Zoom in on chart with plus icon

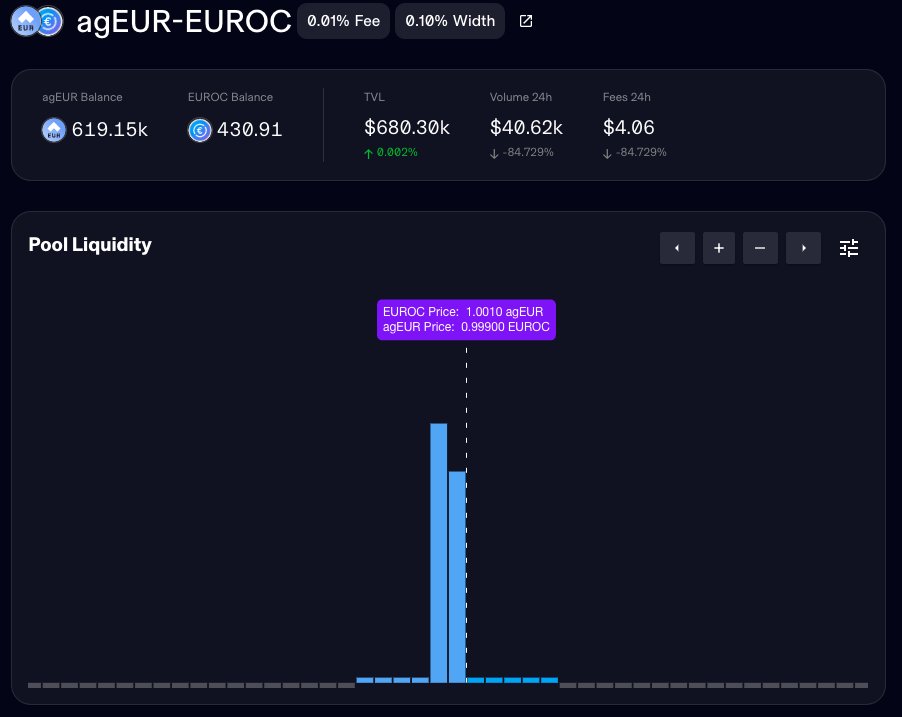(x=719, y=248)
